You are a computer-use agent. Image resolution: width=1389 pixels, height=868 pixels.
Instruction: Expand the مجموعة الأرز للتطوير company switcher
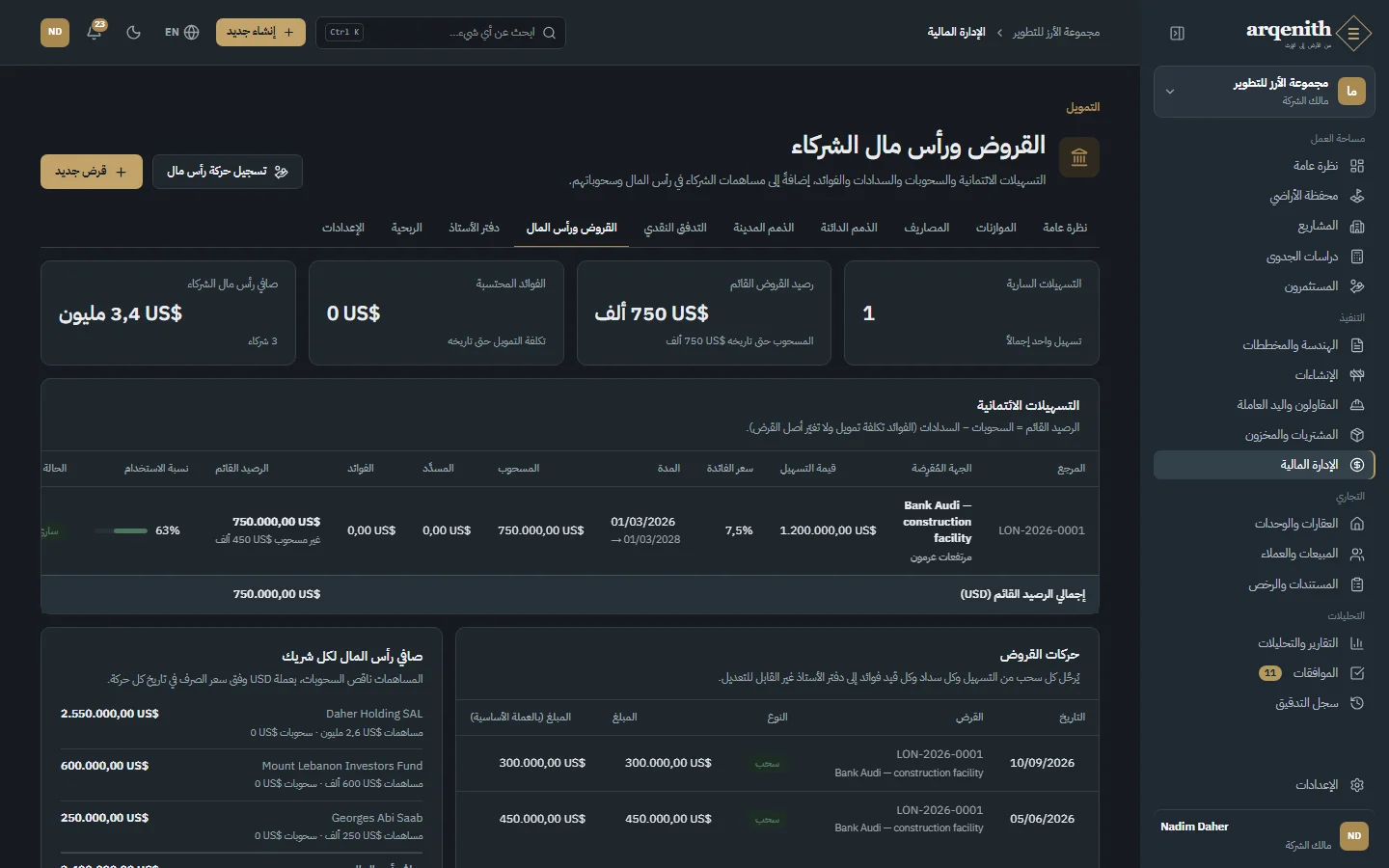tap(1264, 92)
